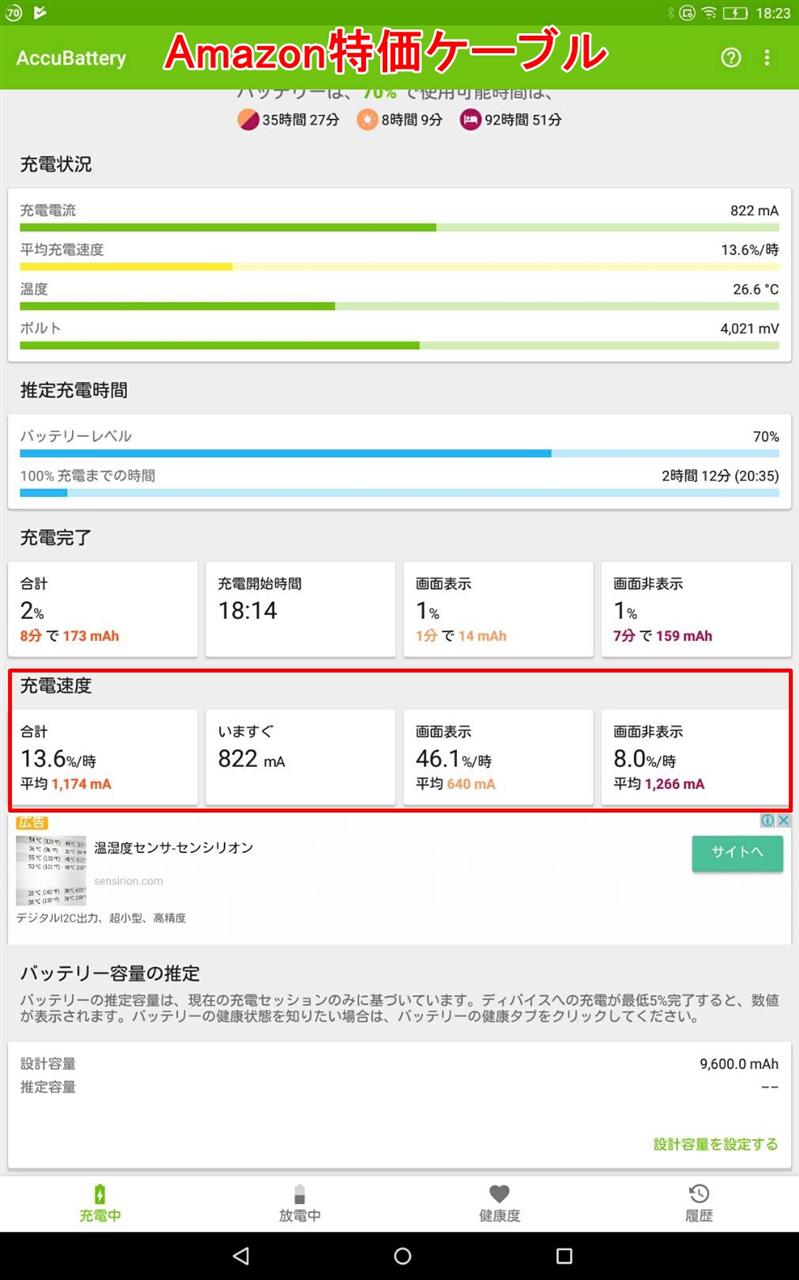Tap the discharging battery tab icon
Image resolution: width=799 pixels, height=1280 pixels.
tap(299, 1194)
